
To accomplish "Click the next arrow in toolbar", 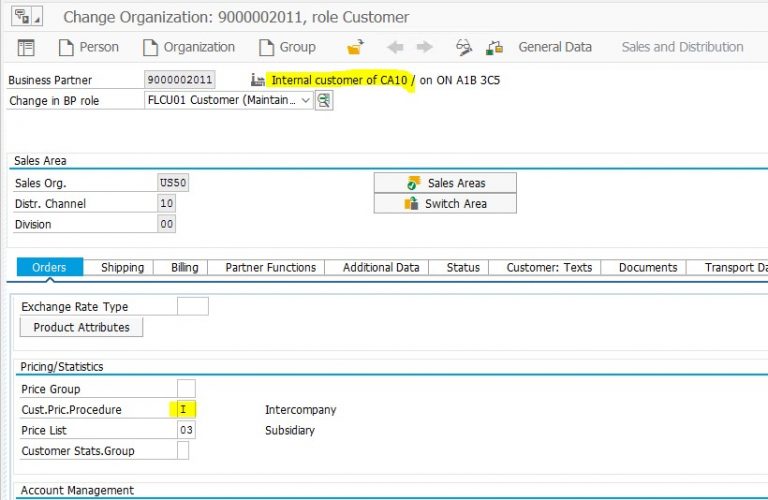I will click(424, 47).
